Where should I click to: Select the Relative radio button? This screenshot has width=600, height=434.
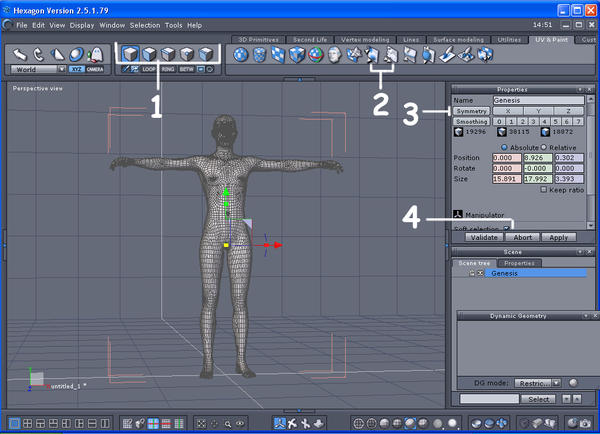(542, 147)
